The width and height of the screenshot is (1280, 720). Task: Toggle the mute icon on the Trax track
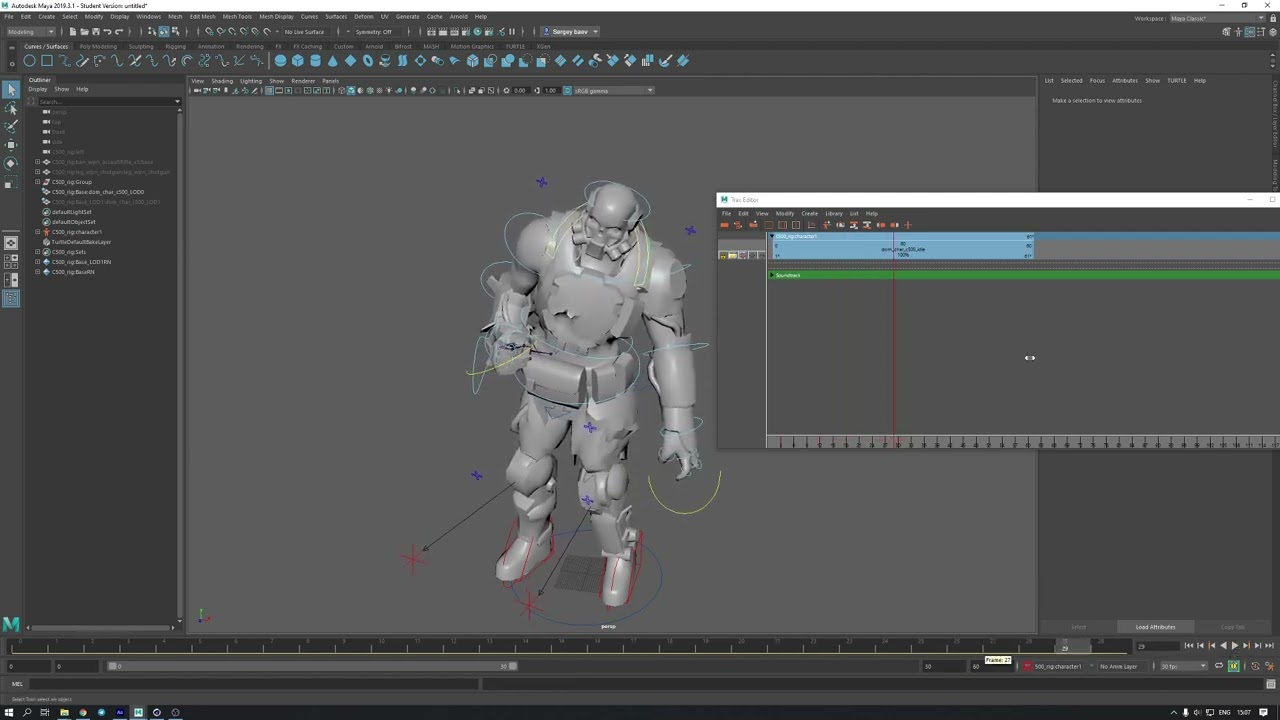pos(743,256)
